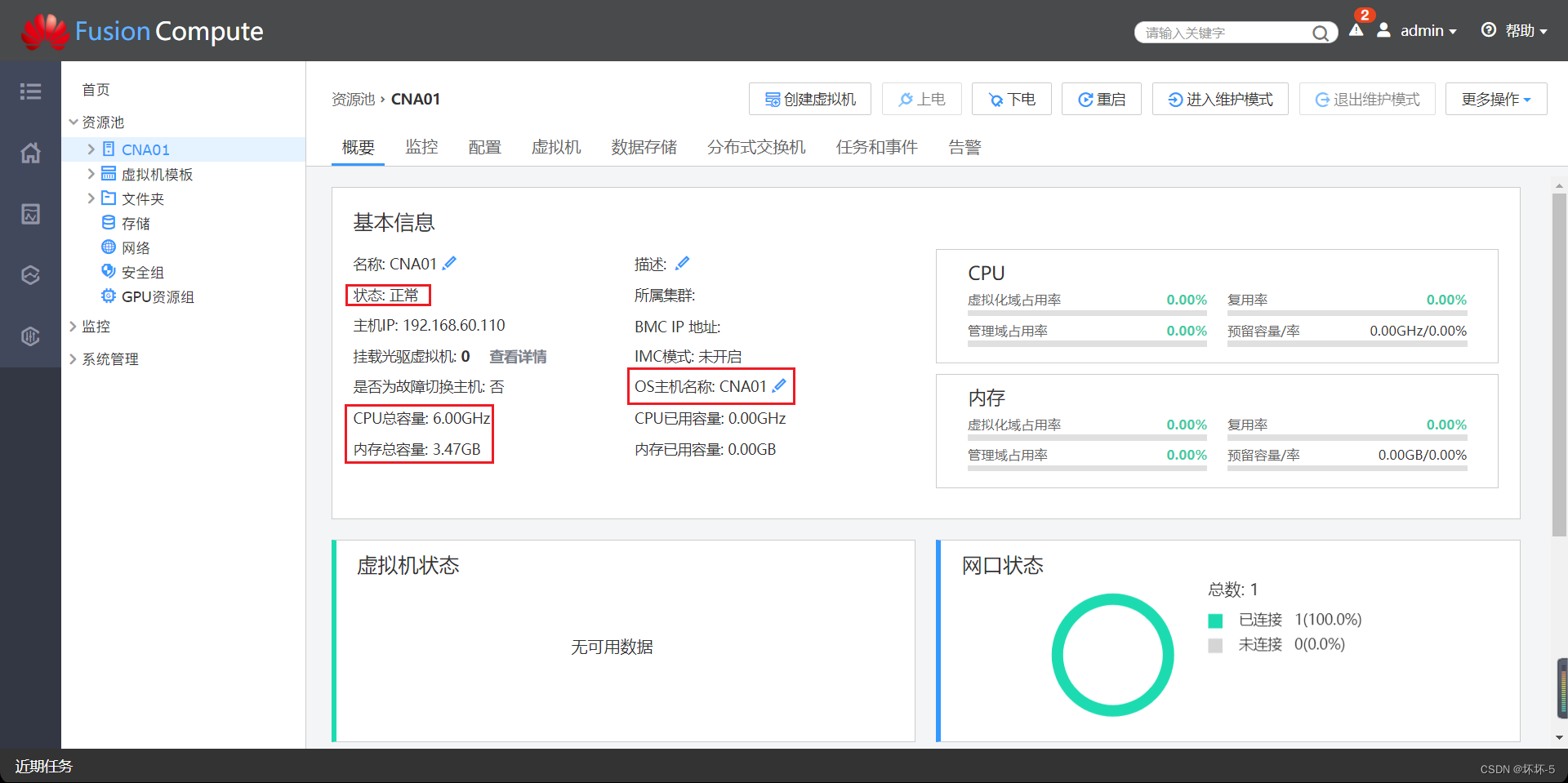The width and height of the screenshot is (1568, 783).
Task: Go to the home icon in sidebar
Action: (30, 153)
